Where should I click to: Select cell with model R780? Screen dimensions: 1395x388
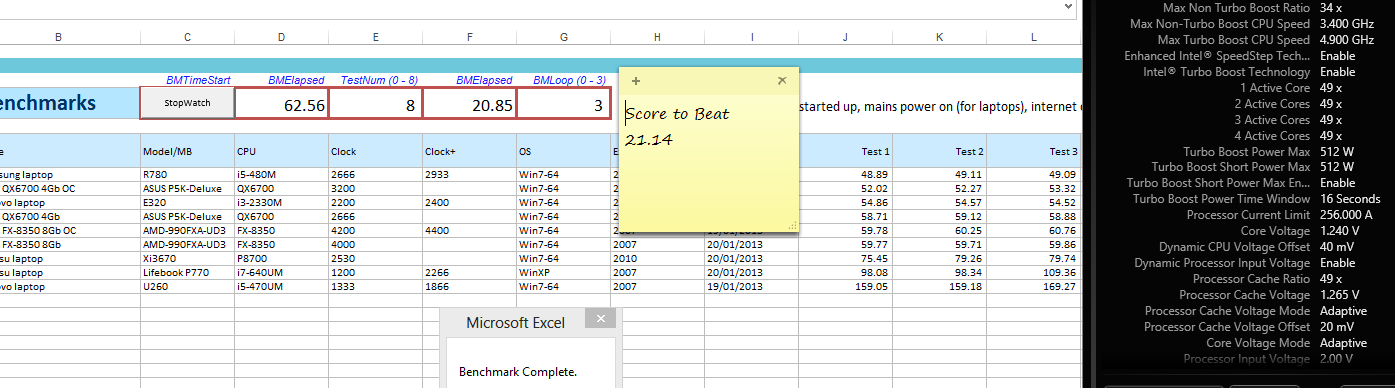(x=187, y=174)
